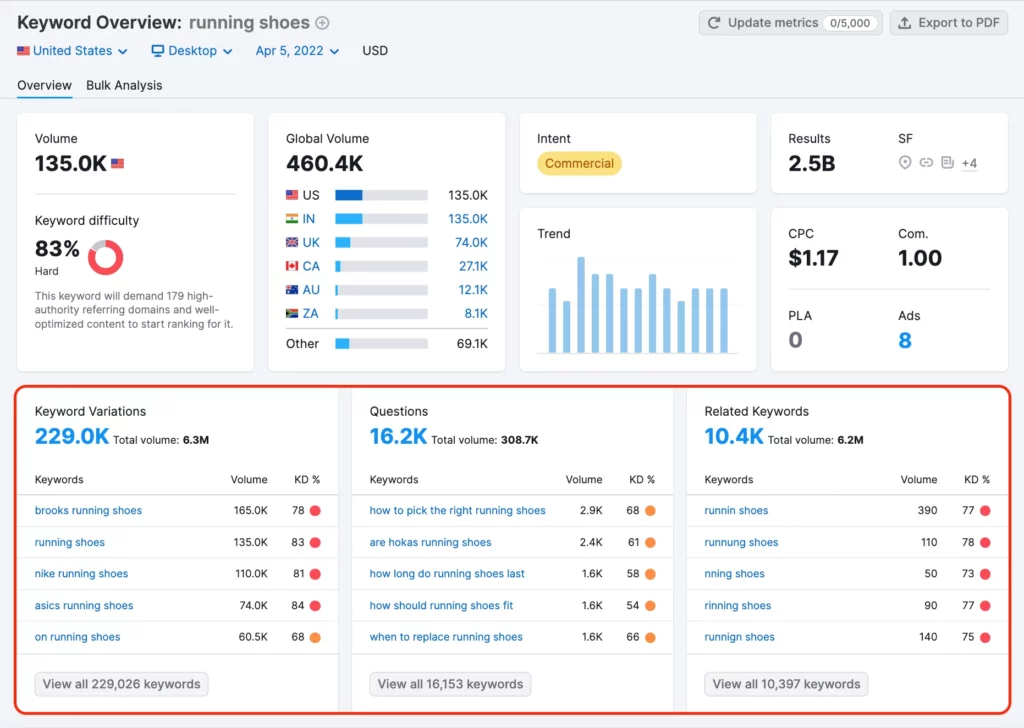Open the runnin shoes related keyword
The width and height of the screenshot is (1024, 728).
[737, 511]
